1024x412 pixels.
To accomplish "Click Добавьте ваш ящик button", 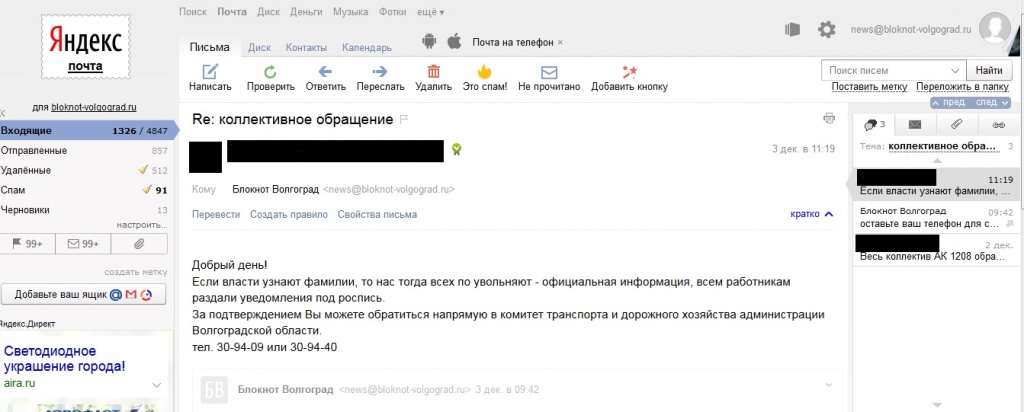I will pyautogui.click(x=84, y=294).
